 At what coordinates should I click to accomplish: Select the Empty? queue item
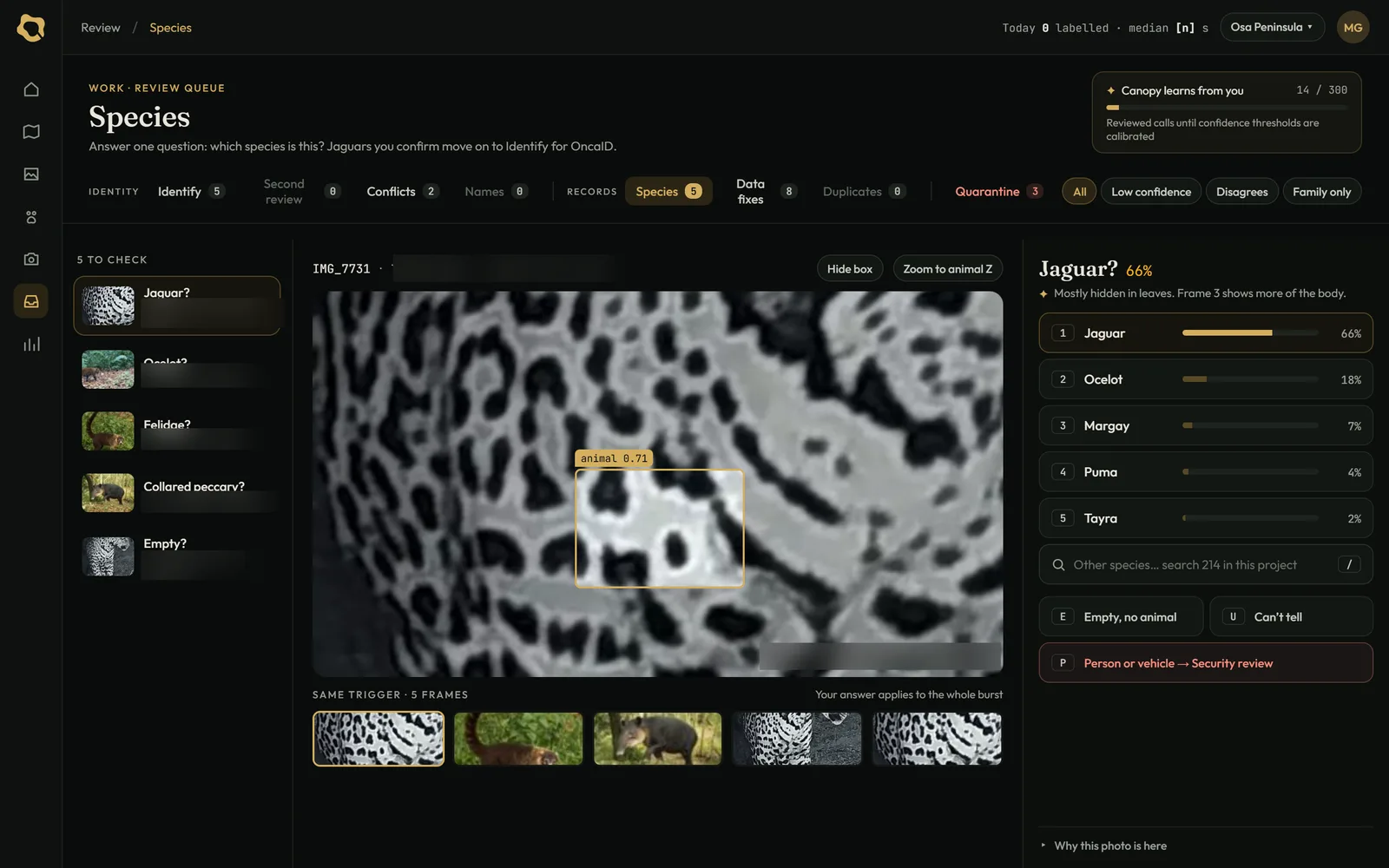pyautogui.click(x=177, y=556)
